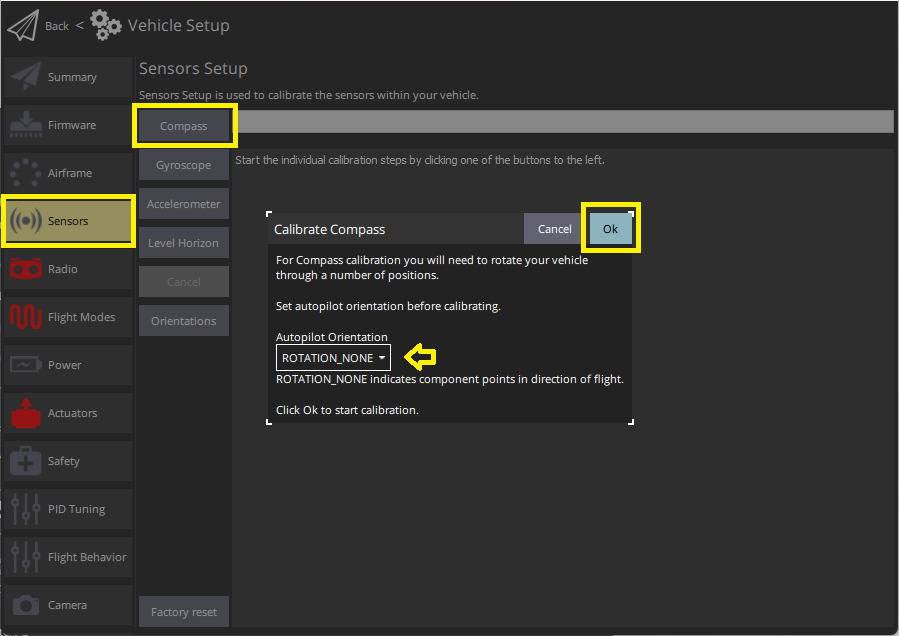
Task: Click the Radio controller icon
Action: tap(25, 269)
